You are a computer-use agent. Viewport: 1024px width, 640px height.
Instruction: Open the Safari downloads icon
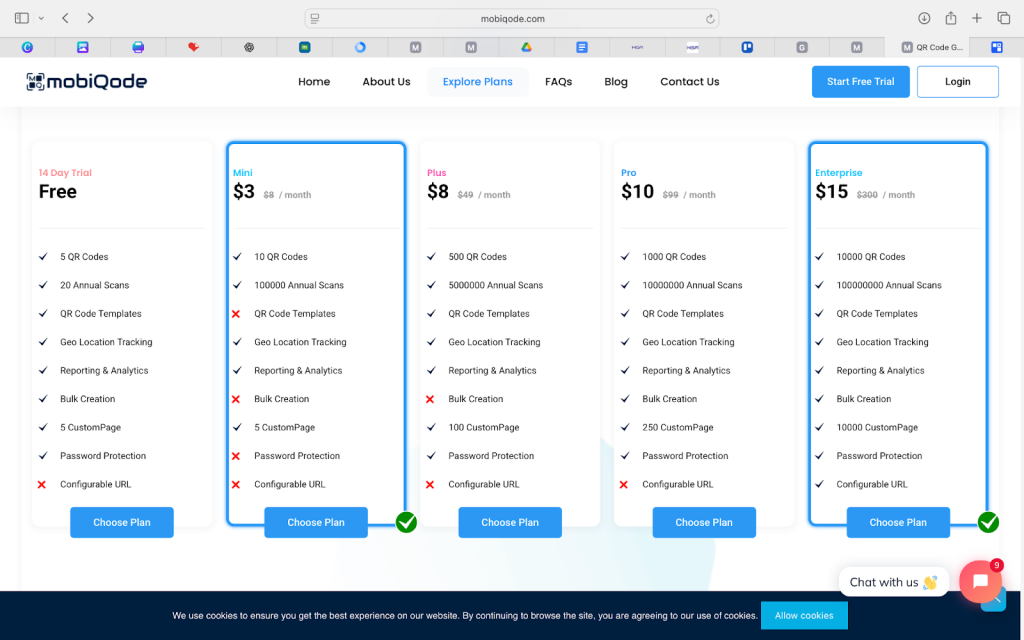[924, 18]
